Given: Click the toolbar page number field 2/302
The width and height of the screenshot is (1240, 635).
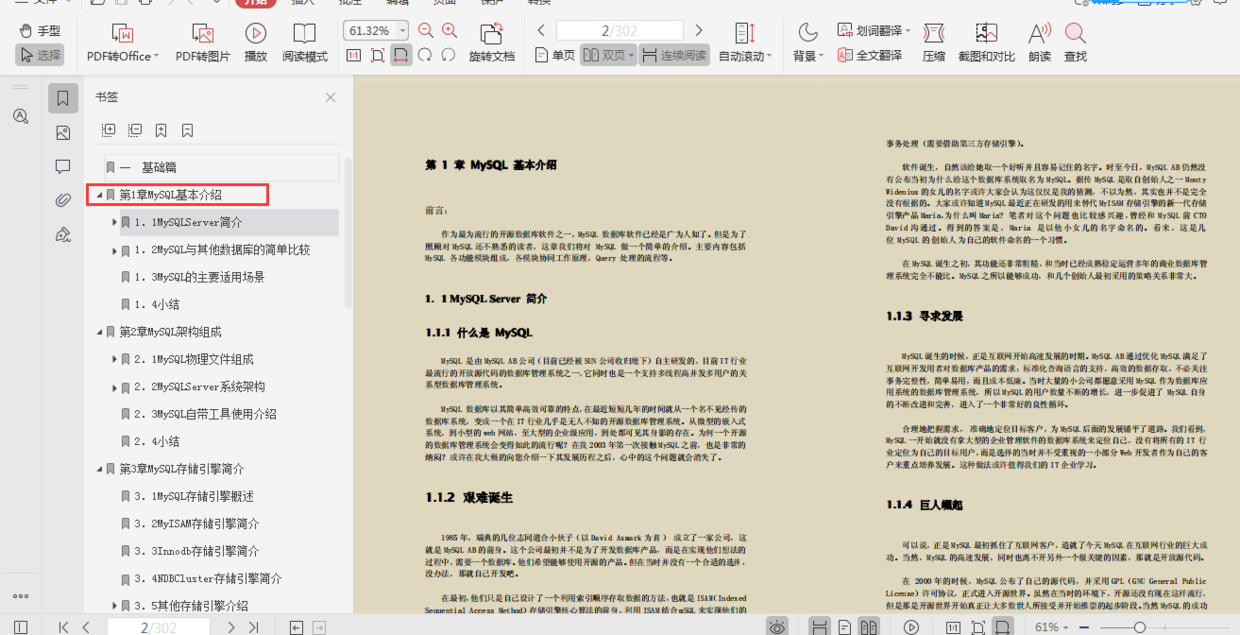Looking at the screenshot, I should pos(620,31).
